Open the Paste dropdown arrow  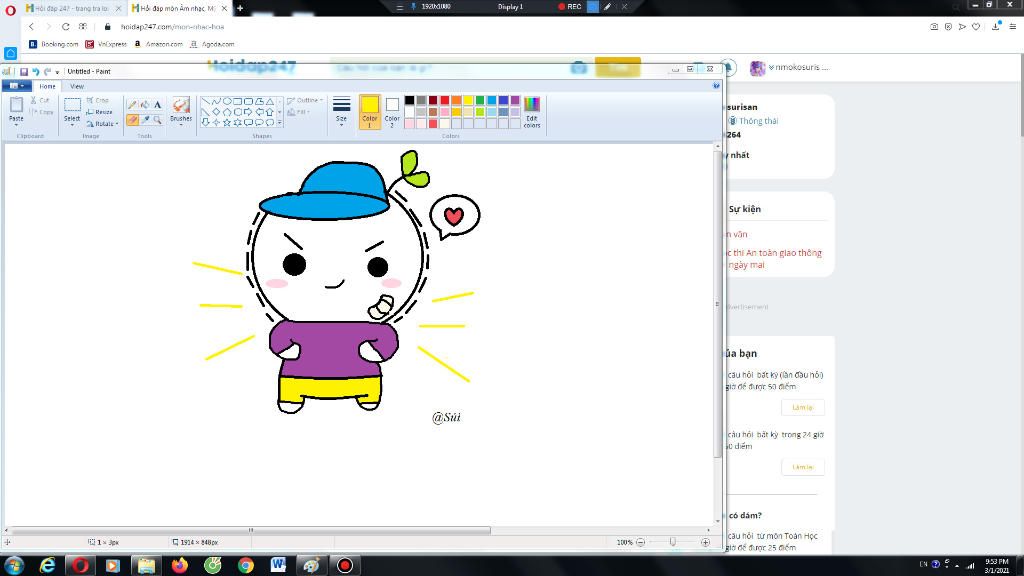click(16, 123)
